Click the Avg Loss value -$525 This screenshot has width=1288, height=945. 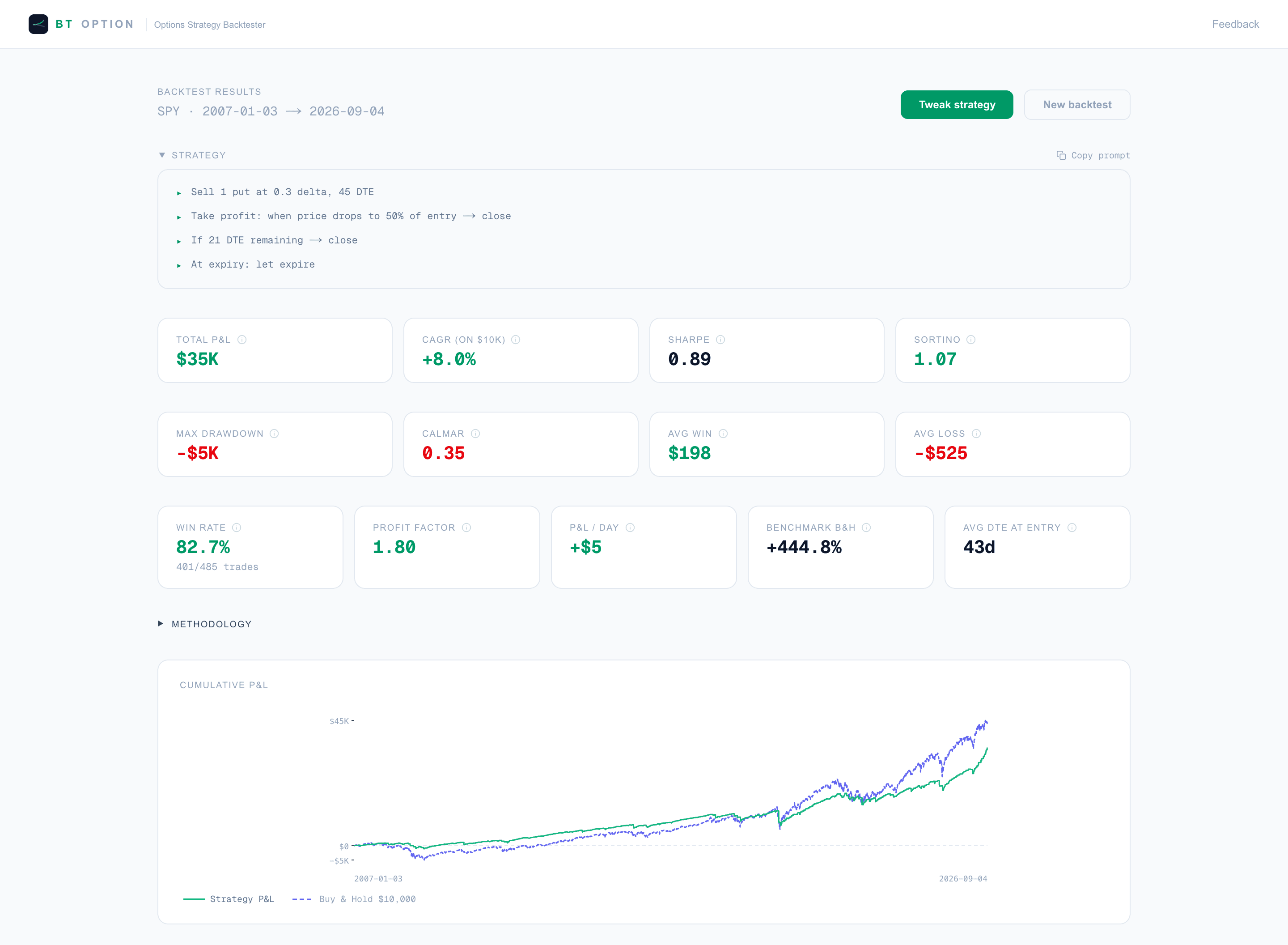(941, 454)
